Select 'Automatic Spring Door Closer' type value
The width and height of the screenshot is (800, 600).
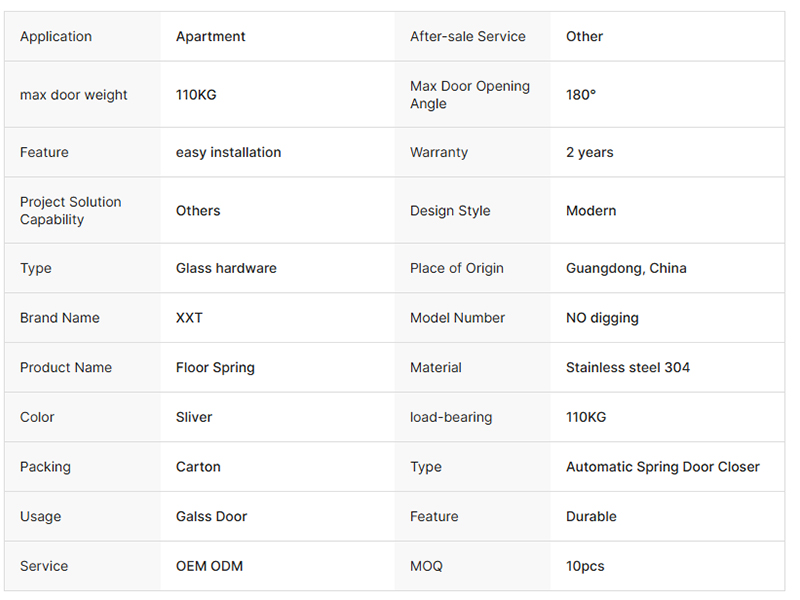coord(663,467)
